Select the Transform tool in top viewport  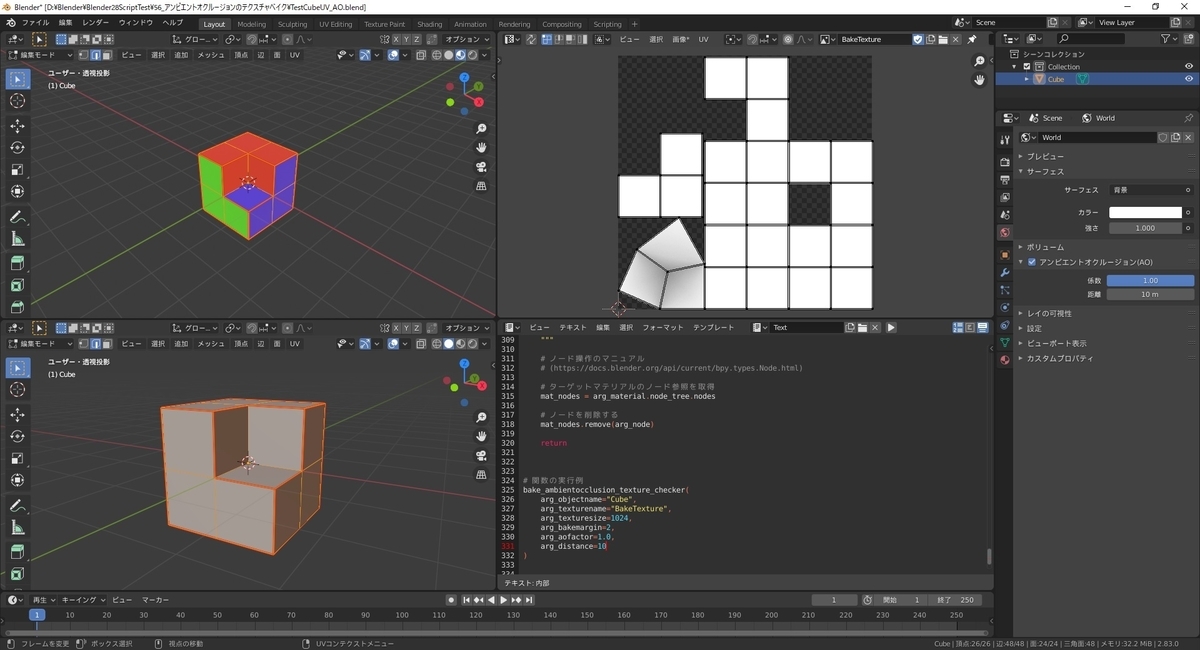click(x=18, y=192)
